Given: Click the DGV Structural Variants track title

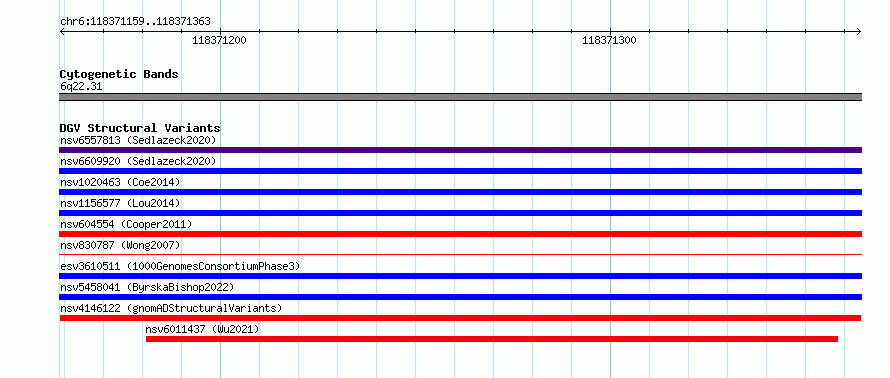Looking at the screenshot, I should pos(140,128).
